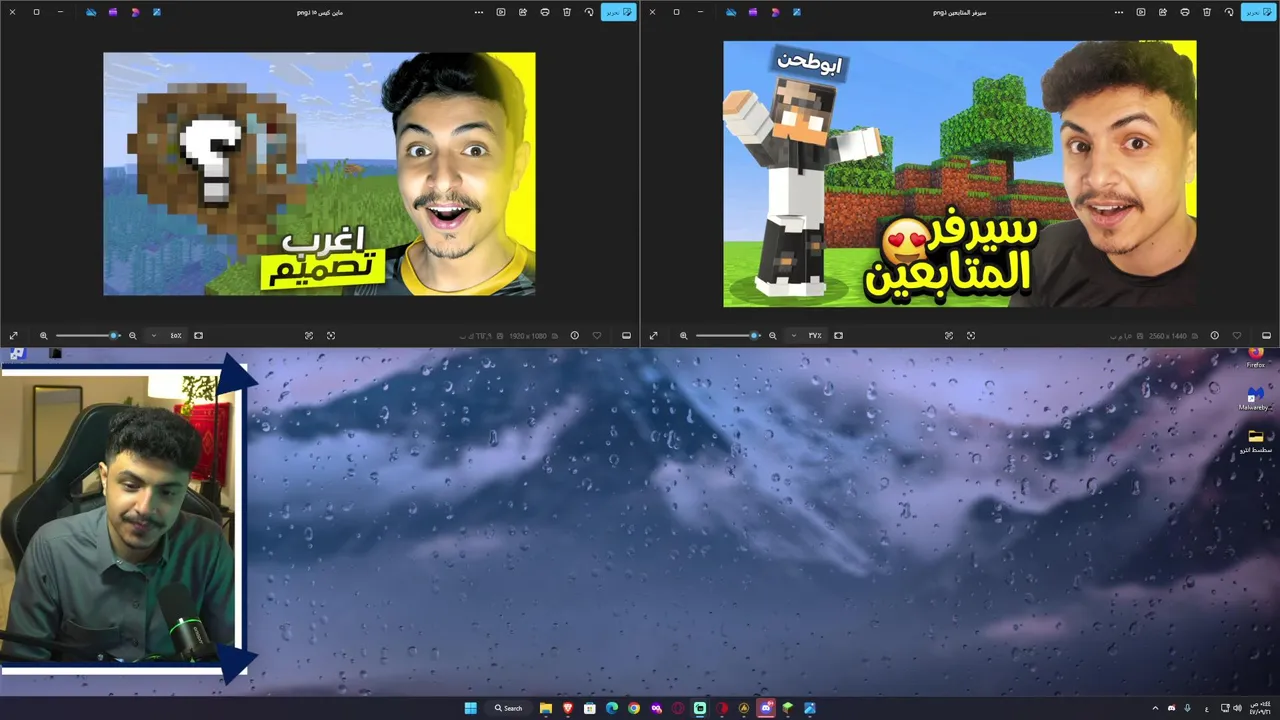This screenshot has height=720, width=1280.
Task: Open Google Chrome from the taskbar
Action: (634, 708)
